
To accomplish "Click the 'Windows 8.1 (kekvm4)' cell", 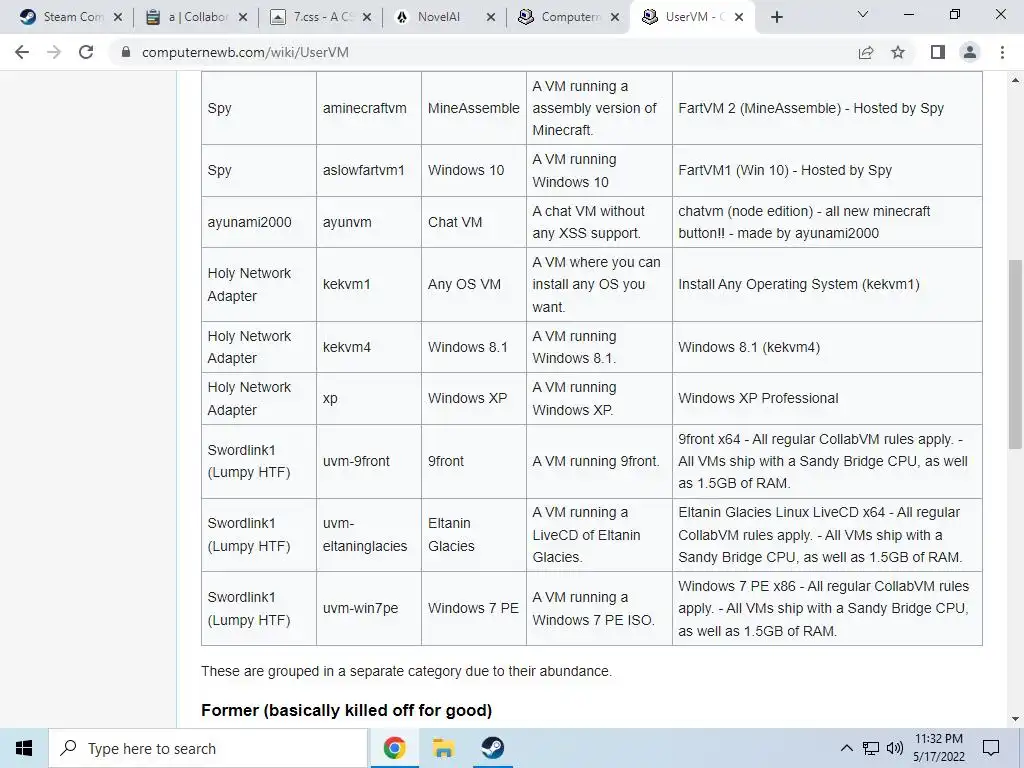I will point(827,347).
